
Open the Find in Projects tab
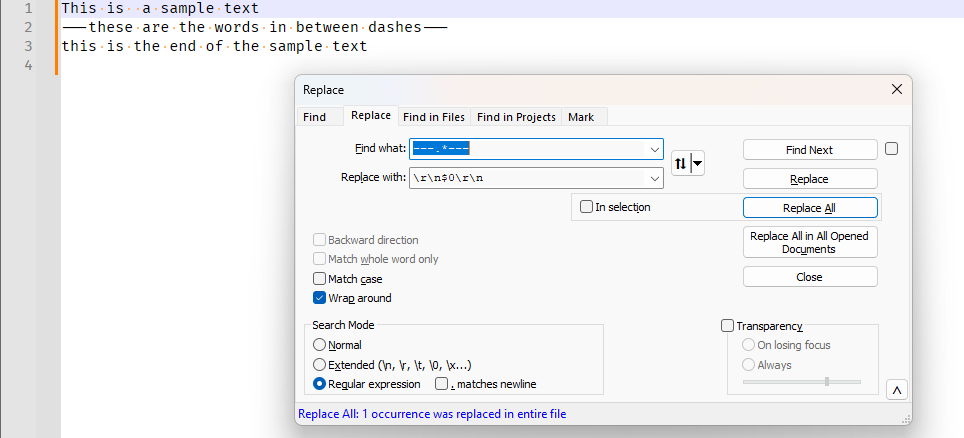coord(516,117)
